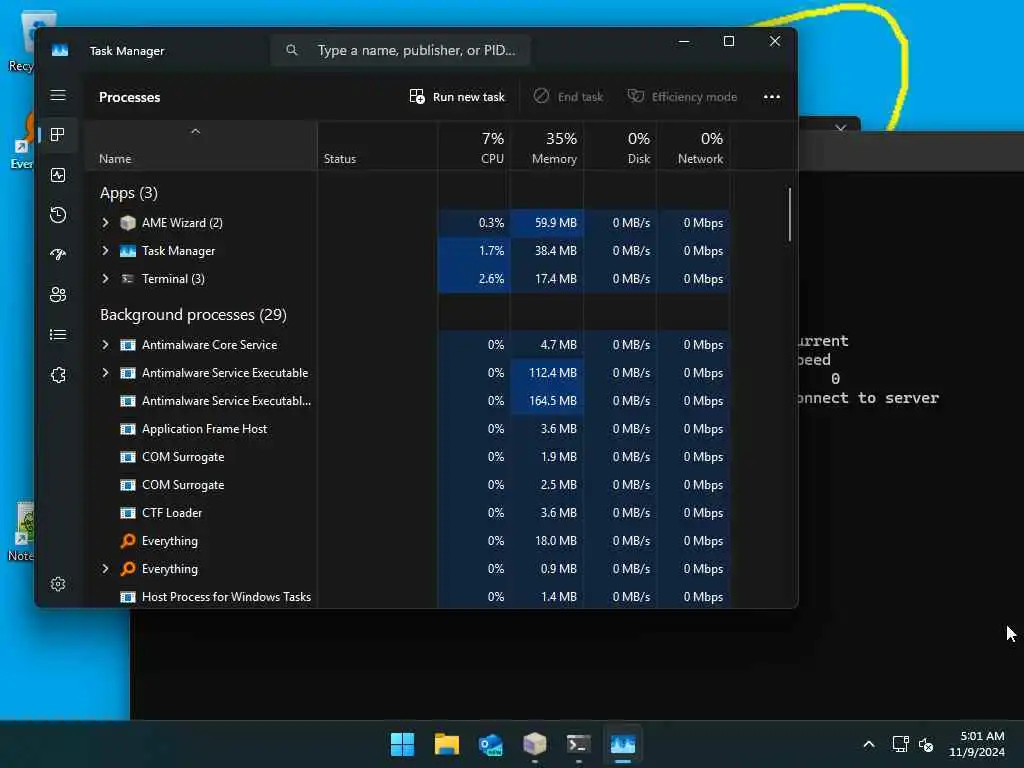Select the Processes page icon in sidebar
This screenshot has width=1024, height=768.
[58, 135]
